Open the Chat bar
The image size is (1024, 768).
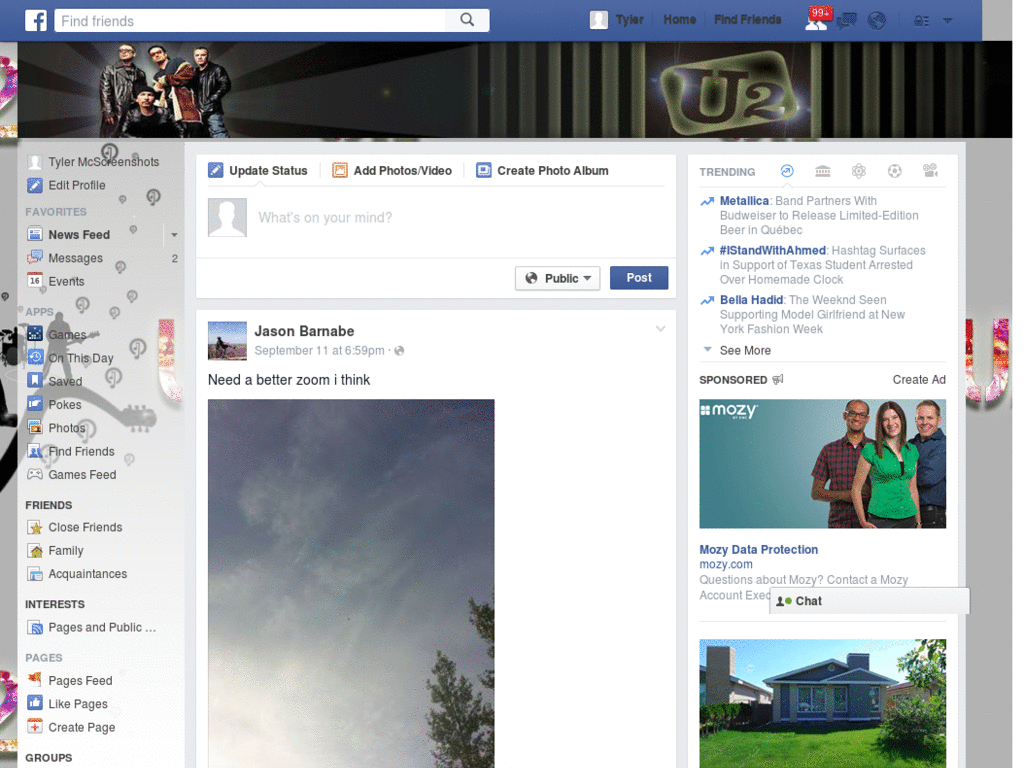(870, 601)
